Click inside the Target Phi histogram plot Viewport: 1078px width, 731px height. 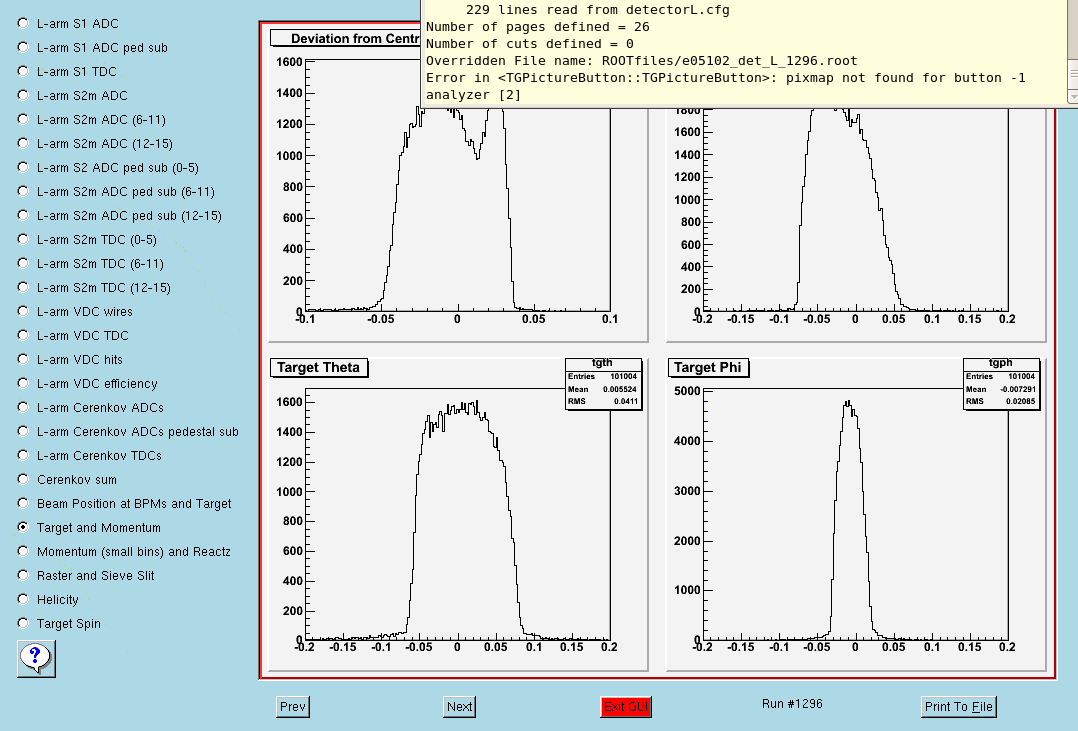coord(855,514)
